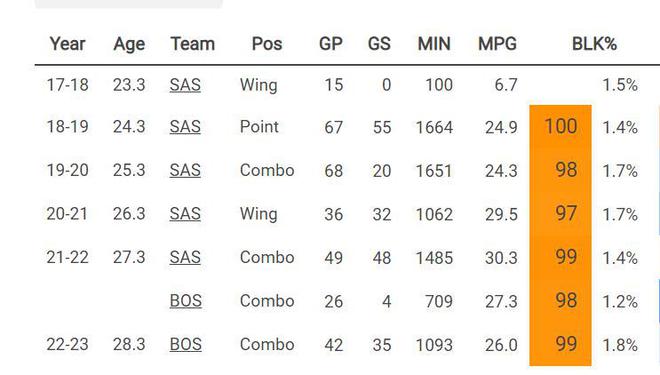Viewport: 660px width, 375px height.
Task: Open the SAS team link for 21-22
Action: tap(185, 257)
